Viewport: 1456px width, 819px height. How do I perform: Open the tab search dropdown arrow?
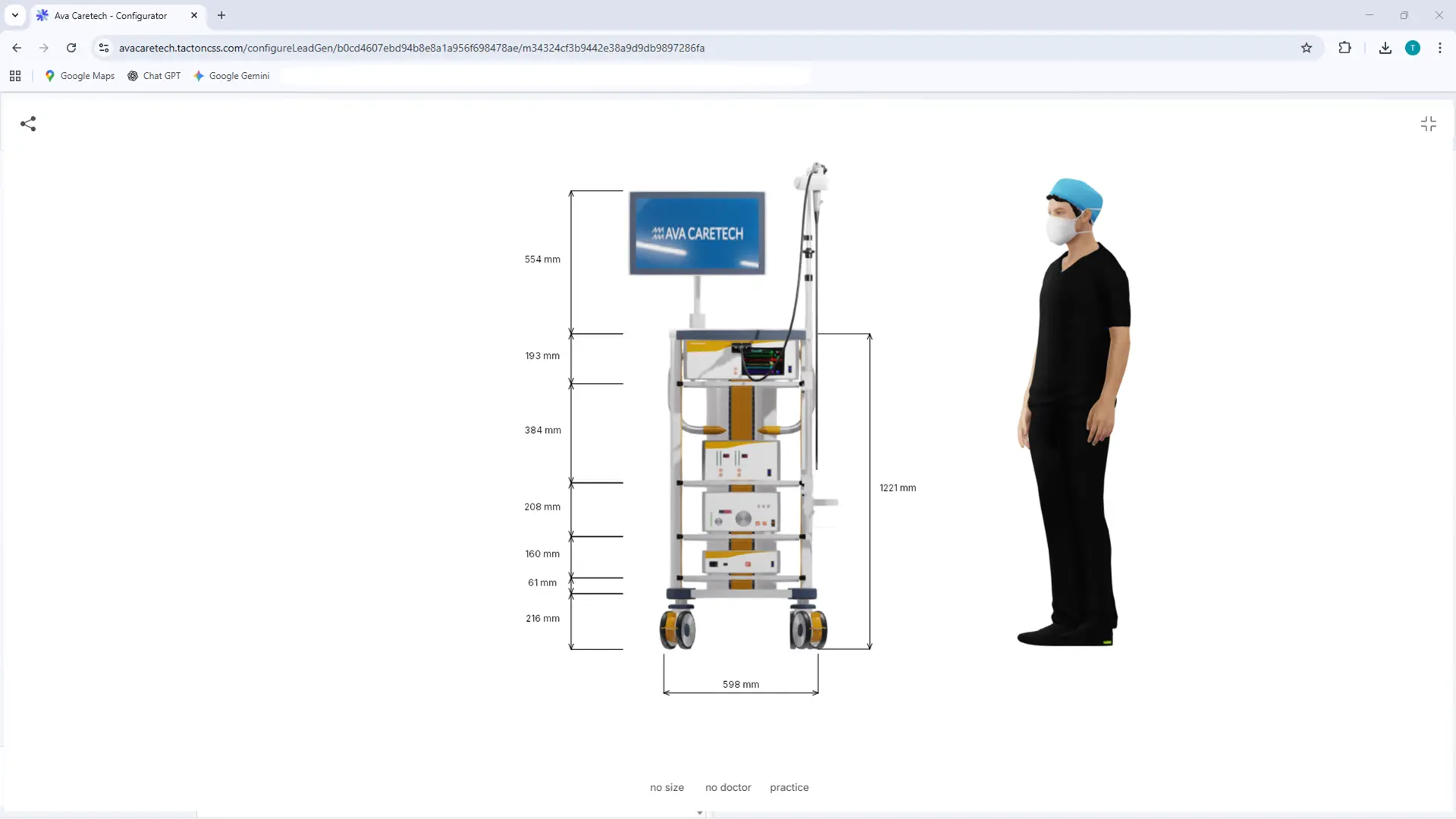click(15, 15)
